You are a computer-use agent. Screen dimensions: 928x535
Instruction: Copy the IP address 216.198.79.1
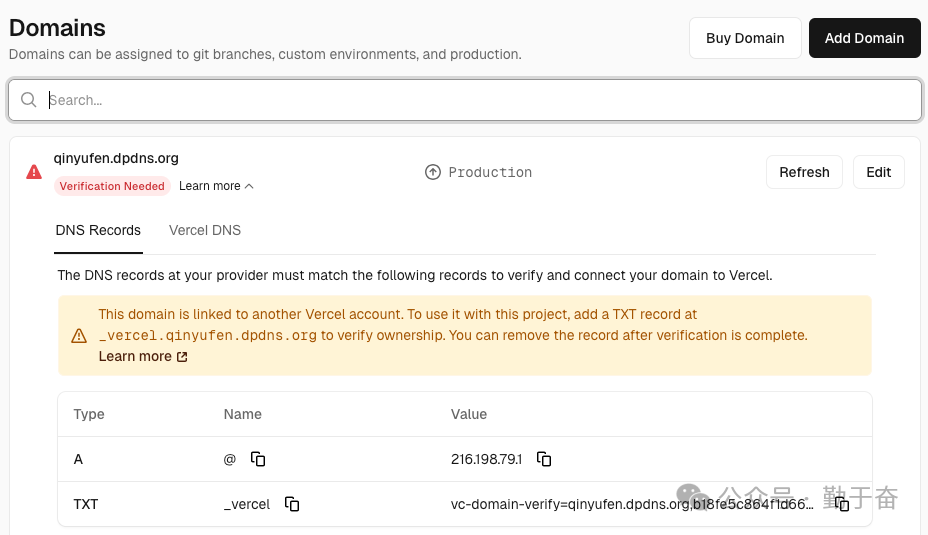point(544,459)
